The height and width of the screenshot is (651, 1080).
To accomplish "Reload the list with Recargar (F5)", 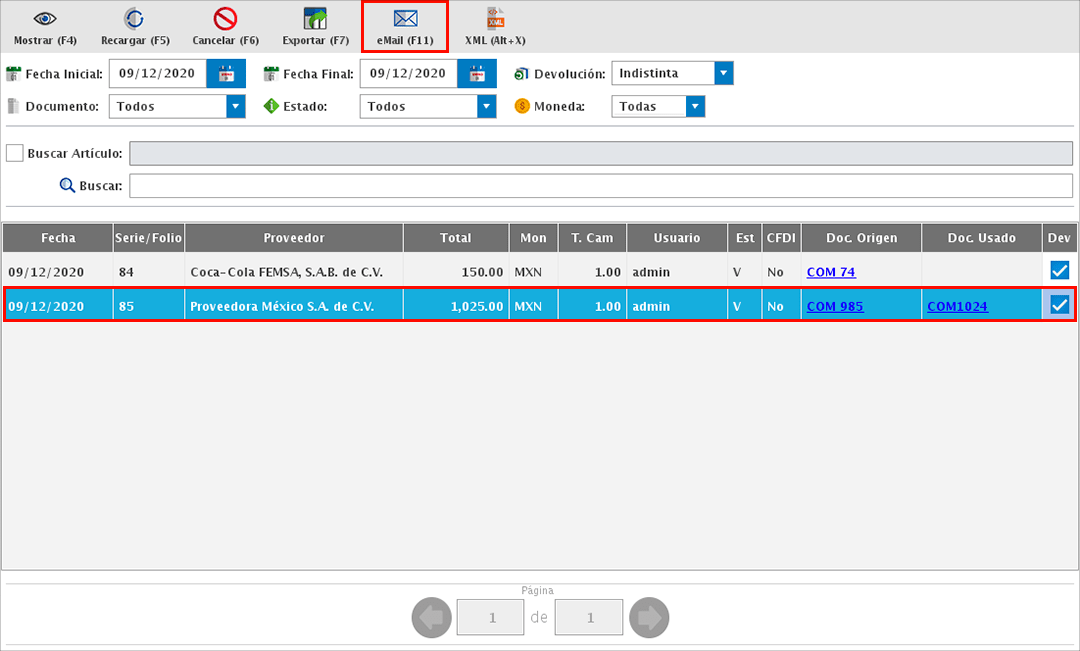I will pos(135,19).
